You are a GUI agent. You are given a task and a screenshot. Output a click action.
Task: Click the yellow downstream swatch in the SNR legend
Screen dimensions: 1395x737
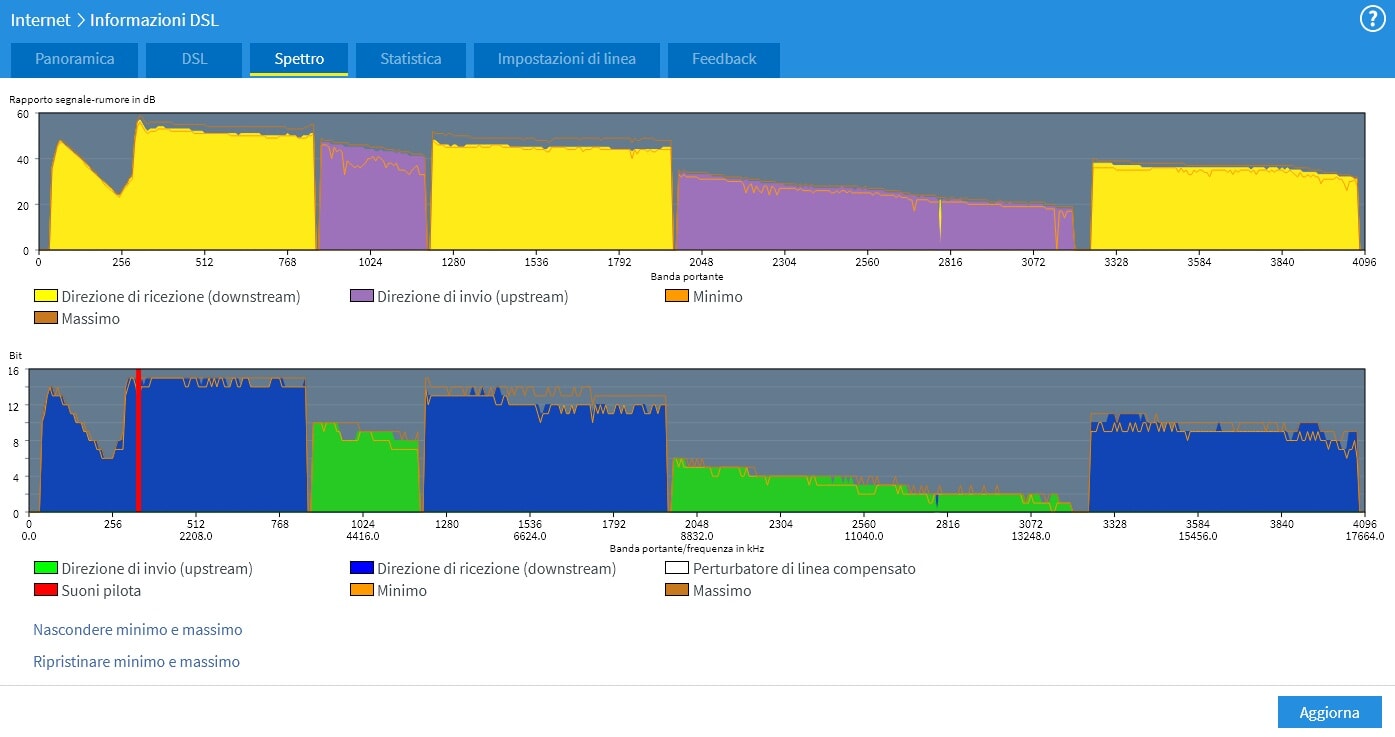click(45, 297)
